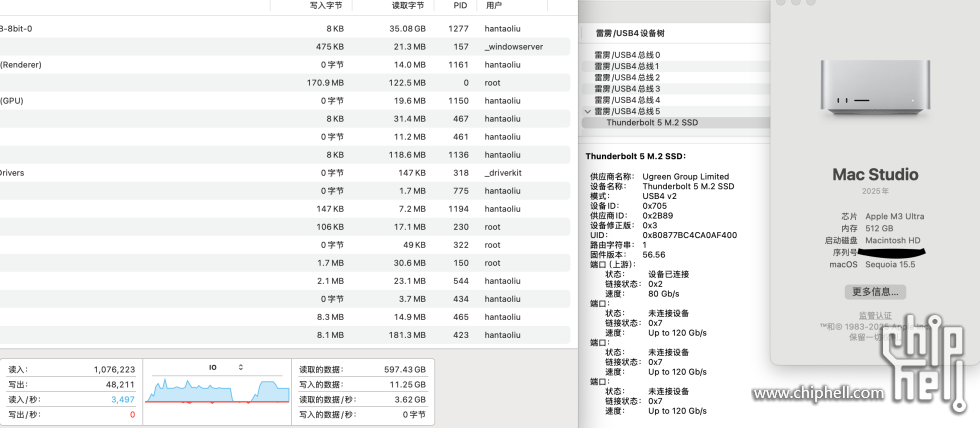Click the Macintosh HD startup disk

coord(892,241)
